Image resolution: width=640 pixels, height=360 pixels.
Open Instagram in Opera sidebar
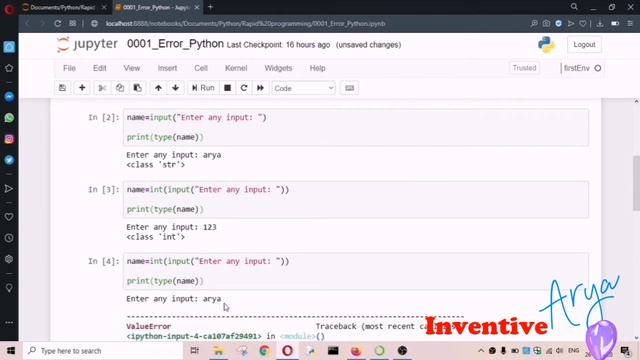coord(9,139)
